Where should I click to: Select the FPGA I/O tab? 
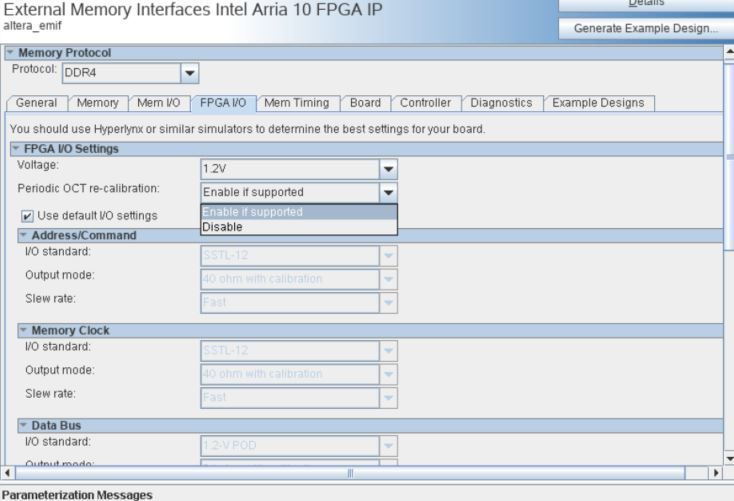coord(223,103)
